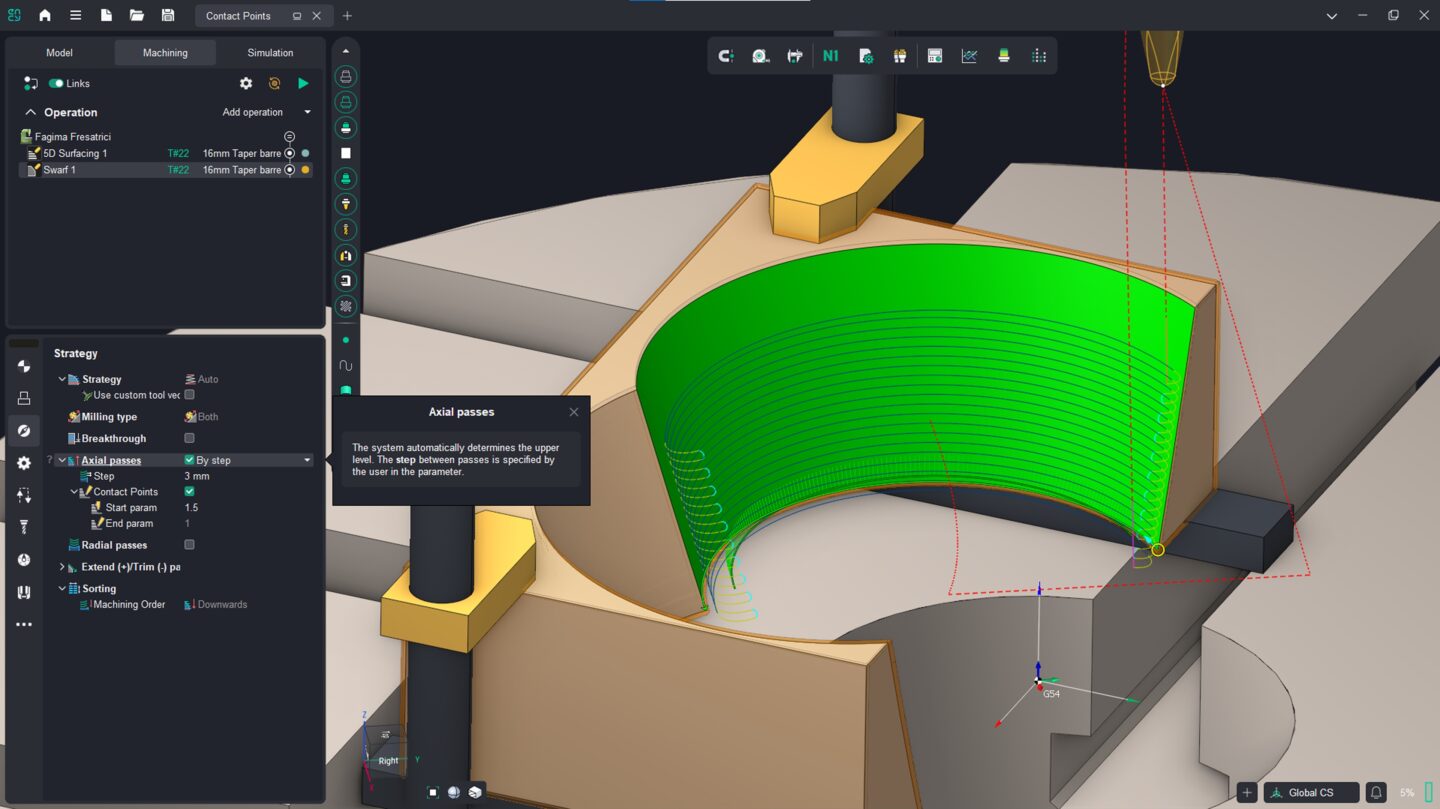This screenshot has width=1440, height=809.
Task: Enable the Breakthrough checkbox
Action: 189,438
